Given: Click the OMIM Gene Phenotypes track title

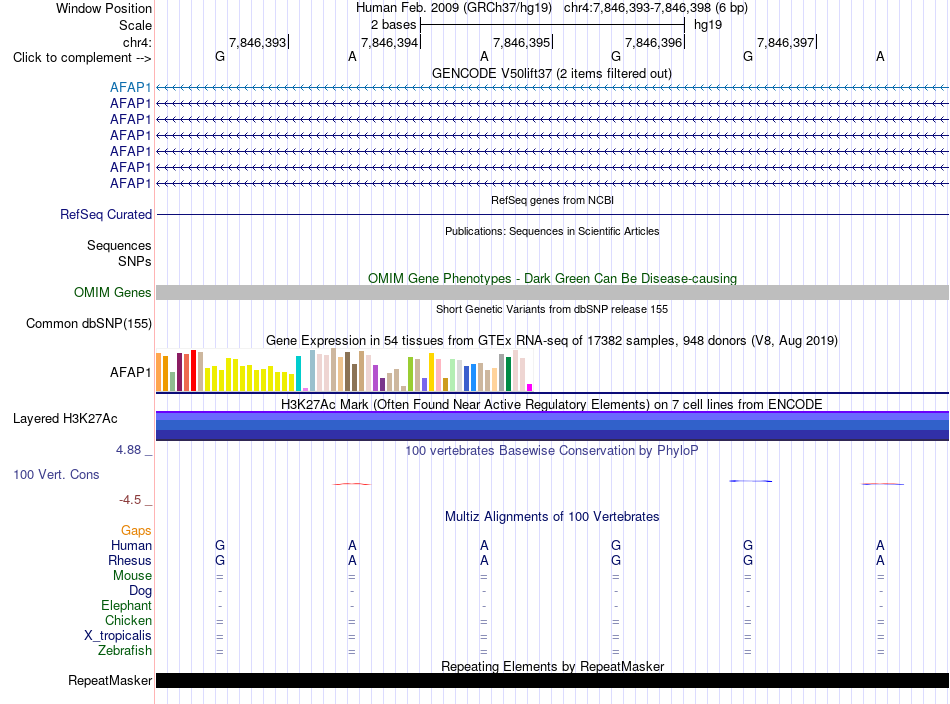Looking at the screenshot, I should click(553, 278).
